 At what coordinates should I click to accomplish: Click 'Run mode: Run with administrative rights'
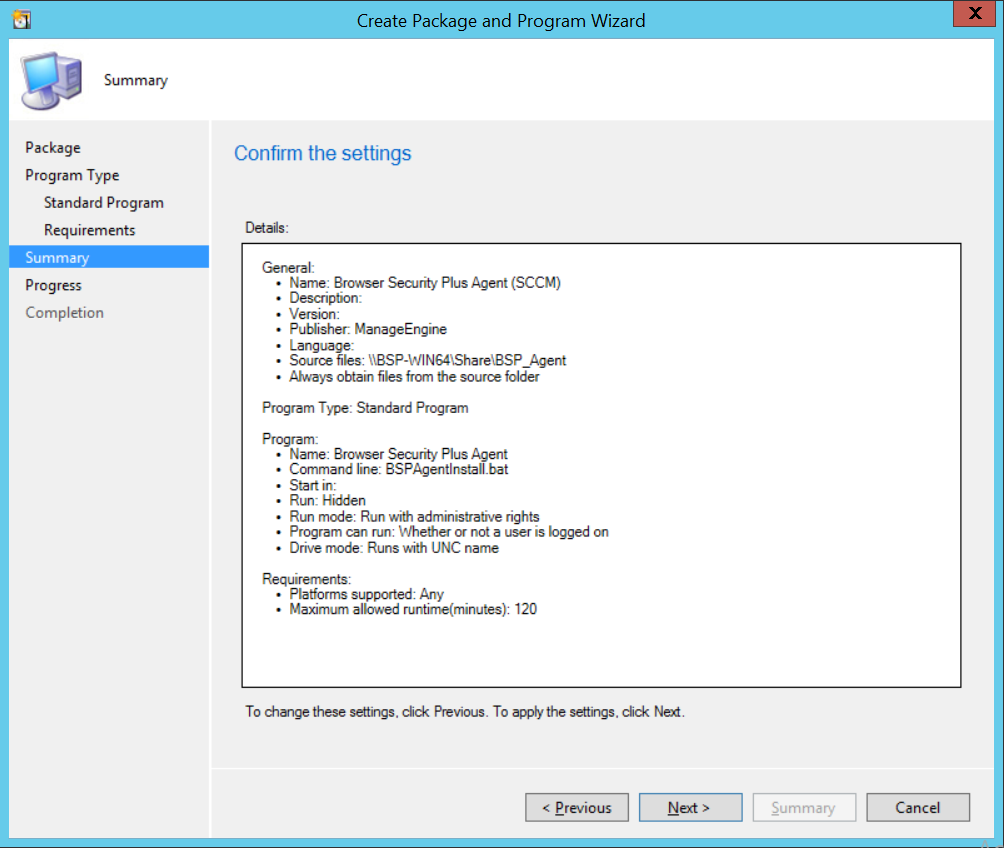[x=414, y=516]
